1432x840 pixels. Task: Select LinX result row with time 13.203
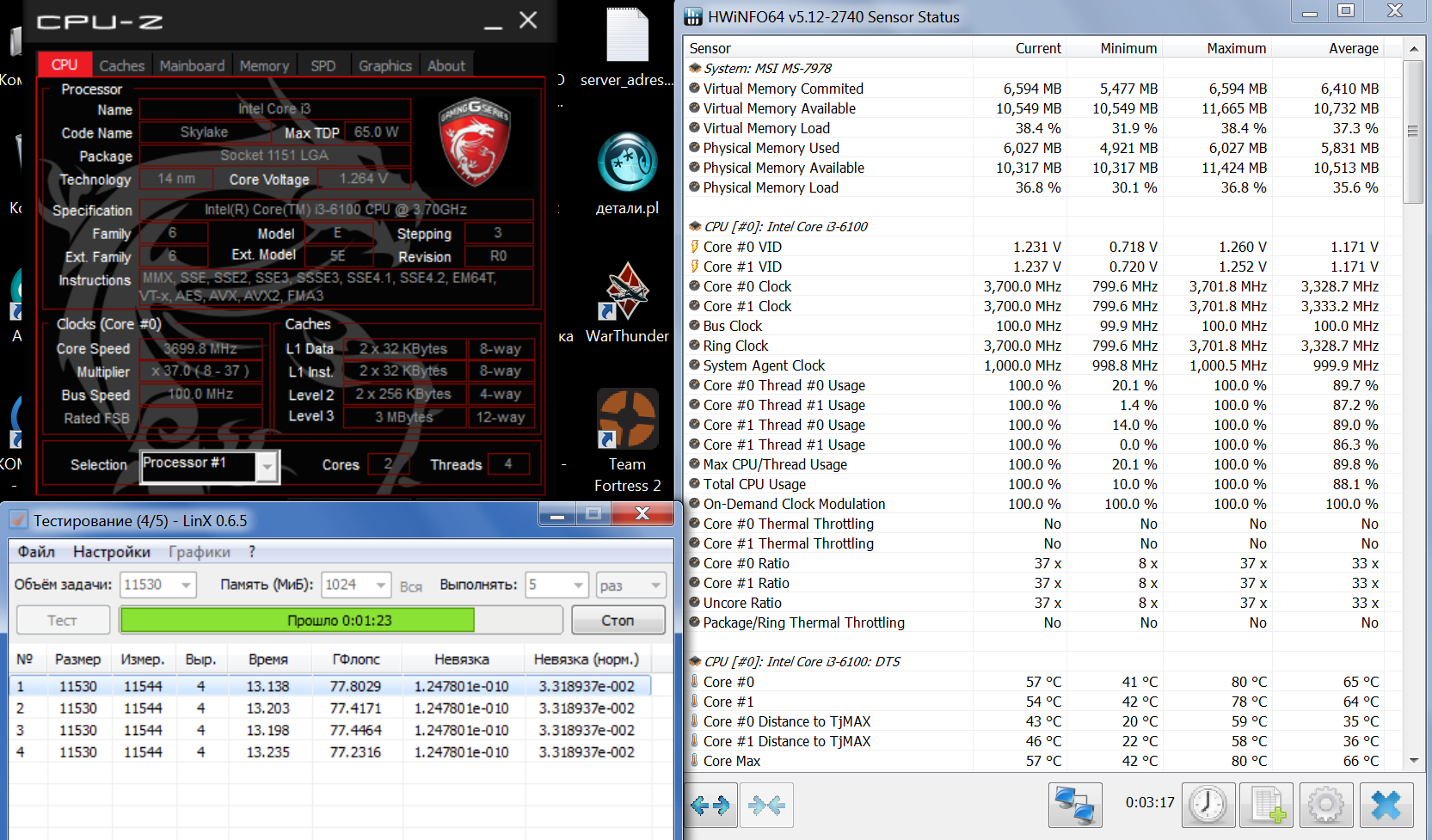pos(329,708)
